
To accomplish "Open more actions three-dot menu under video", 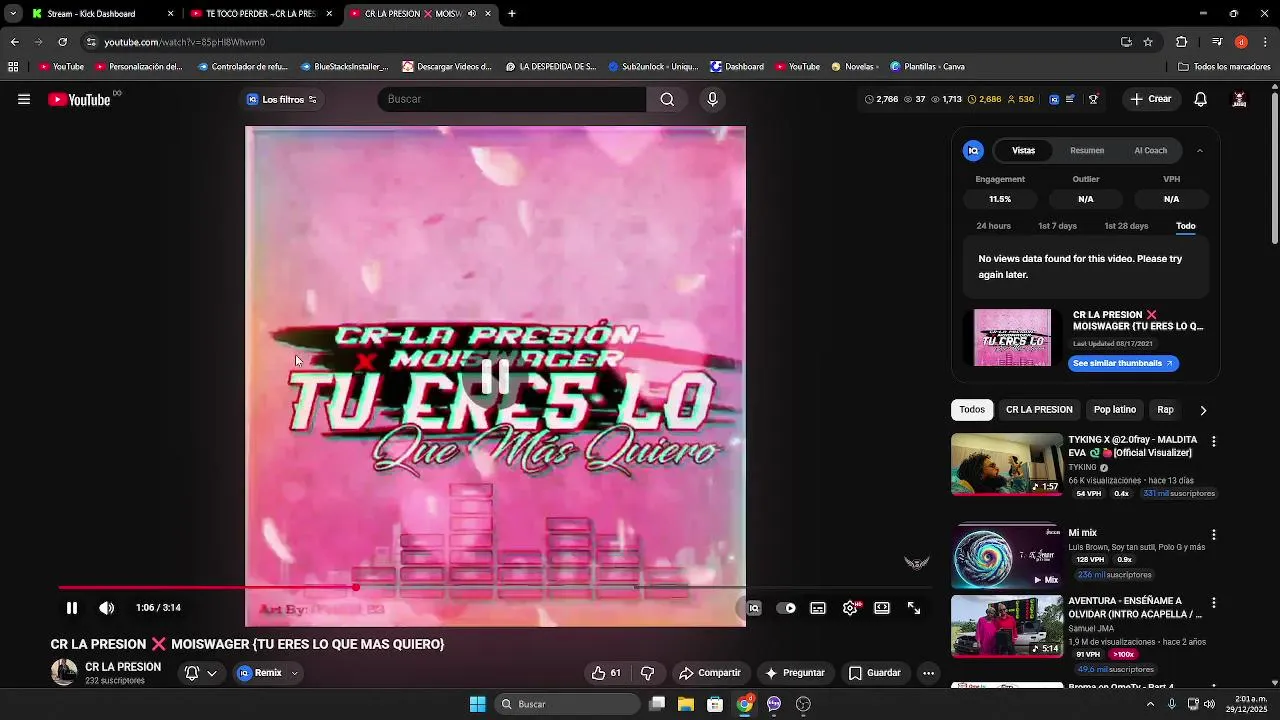I will [928, 673].
